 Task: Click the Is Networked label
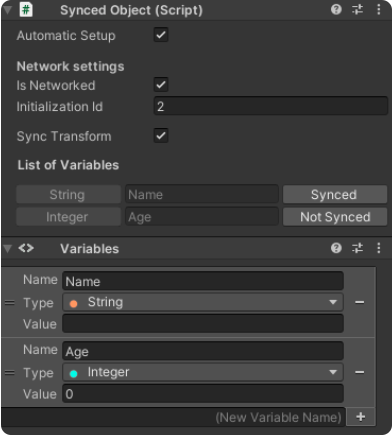coord(56,85)
